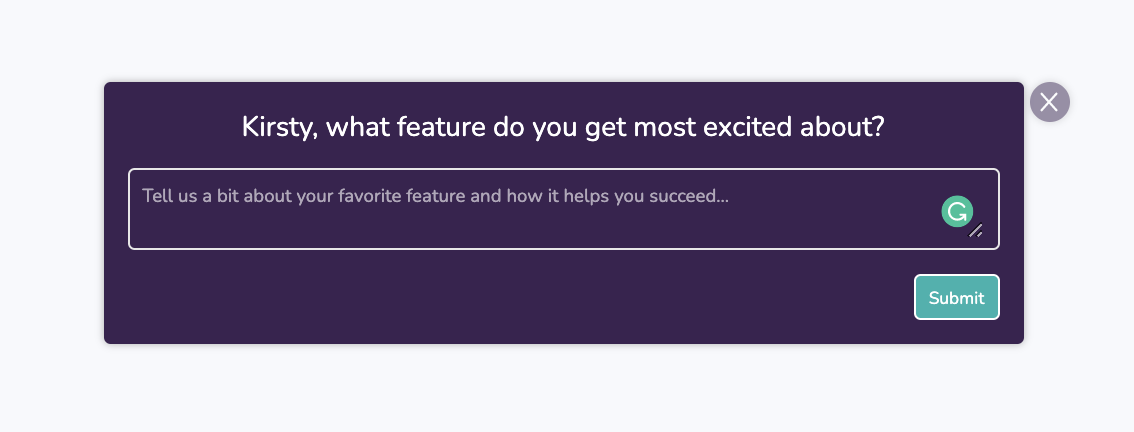Click the gray circle close control beside the modal

[x=1049, y=102]
